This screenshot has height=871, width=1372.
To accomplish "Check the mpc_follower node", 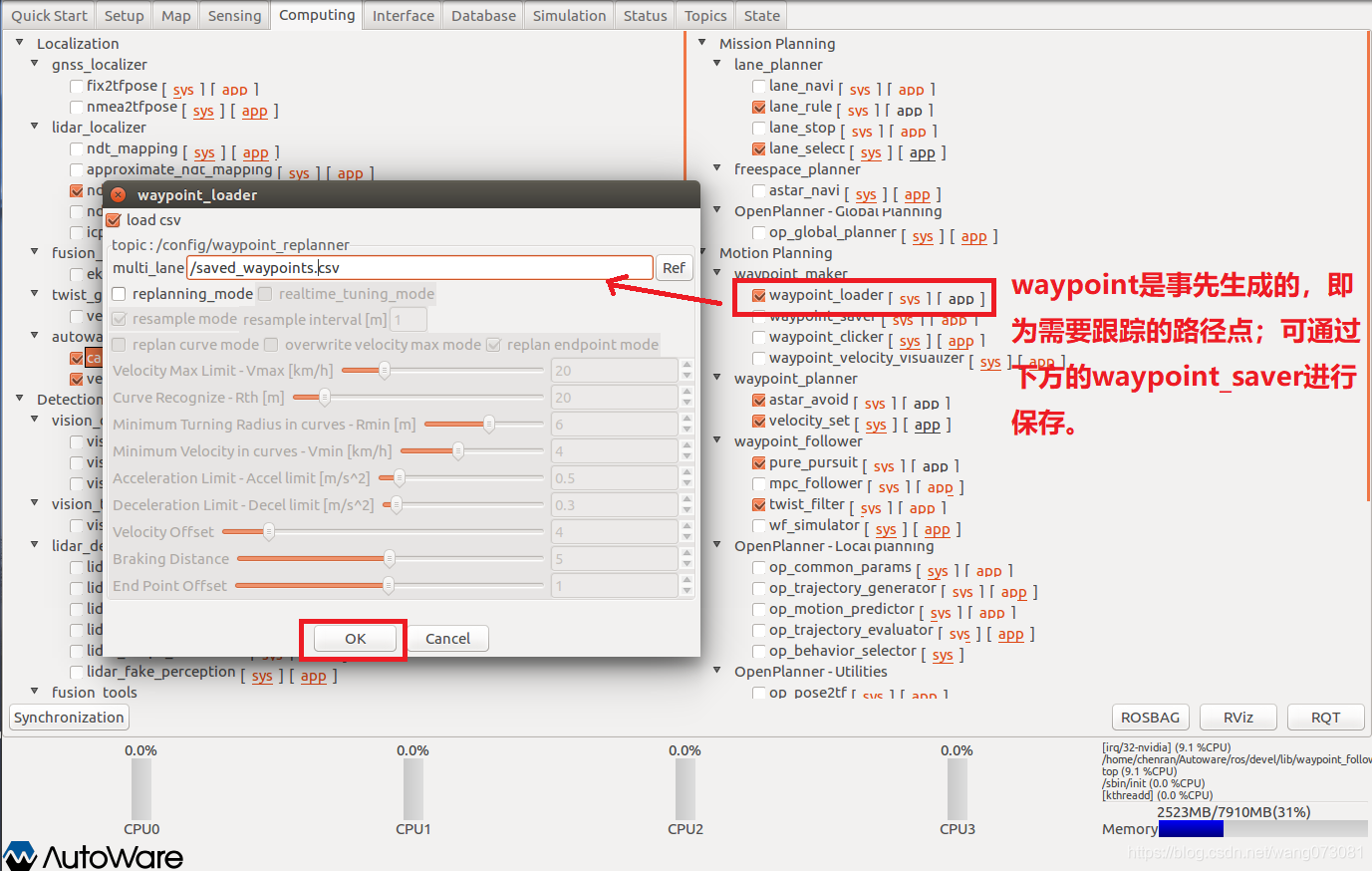I will coord(759,484).
